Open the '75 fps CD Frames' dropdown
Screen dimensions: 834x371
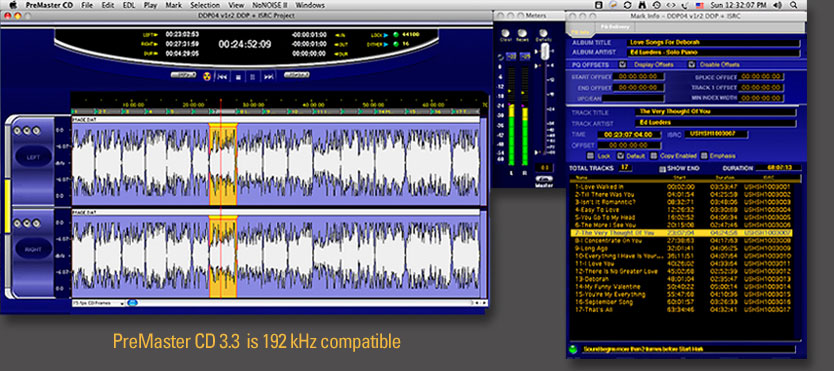click(98, 303)
